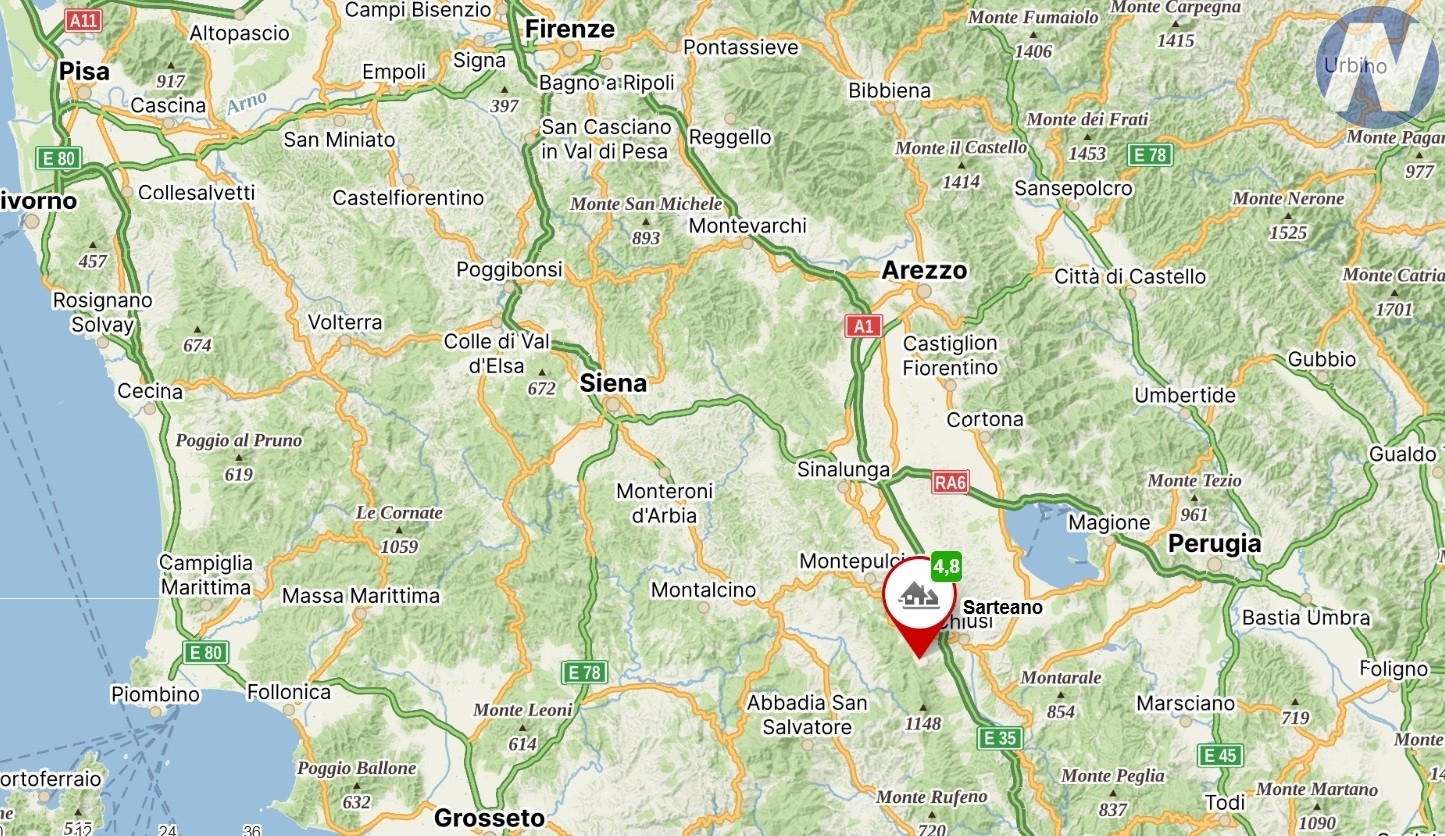This screenshot has height=836, width=1445.
Task: Click the Siena city label
Action: tap(613, 383)
